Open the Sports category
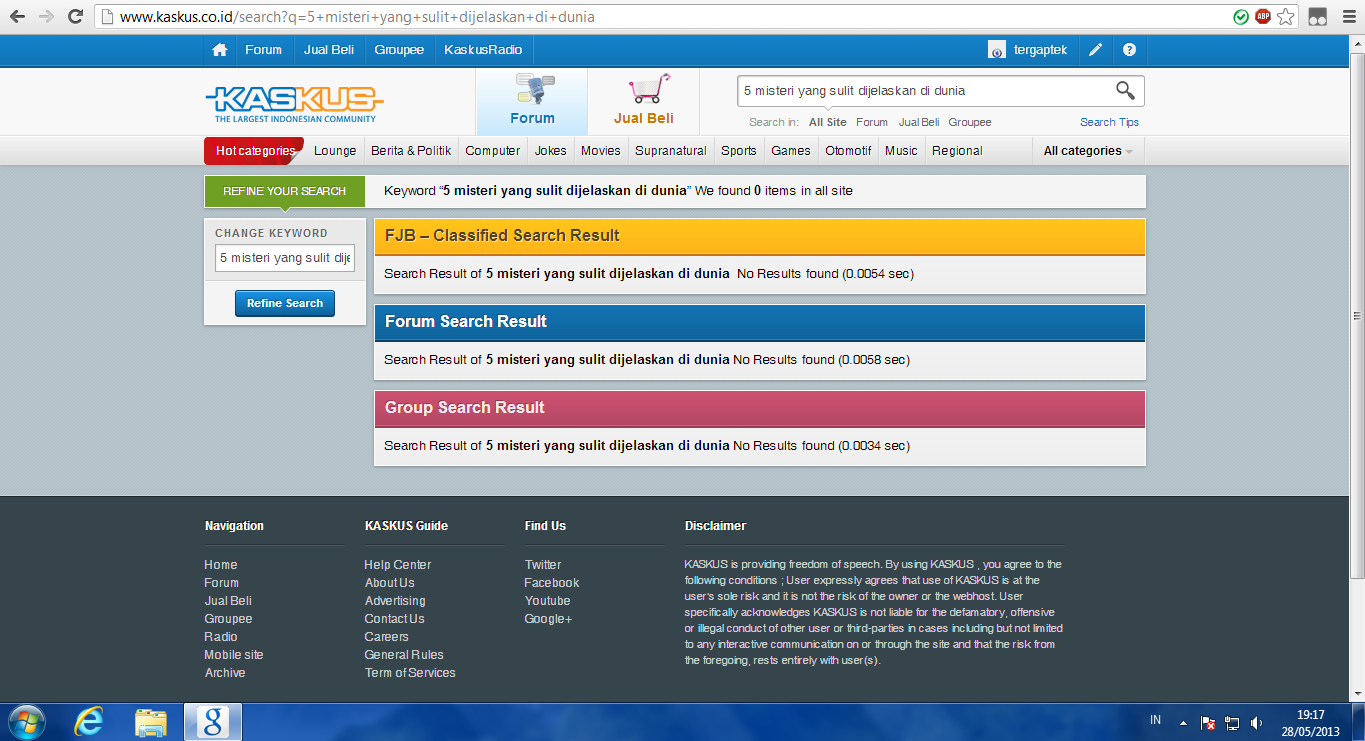1365x741 pixels. coord(739,151)
